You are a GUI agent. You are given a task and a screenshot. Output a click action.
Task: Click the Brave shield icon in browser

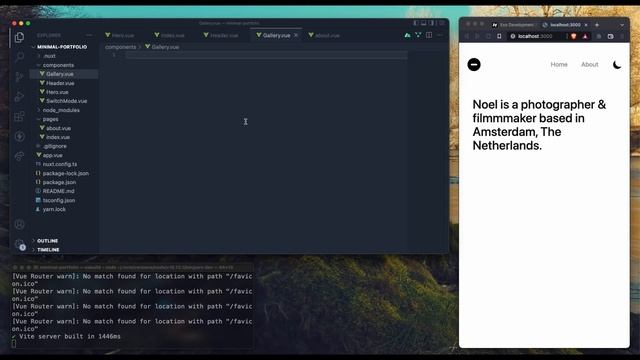tap(573, 36)
